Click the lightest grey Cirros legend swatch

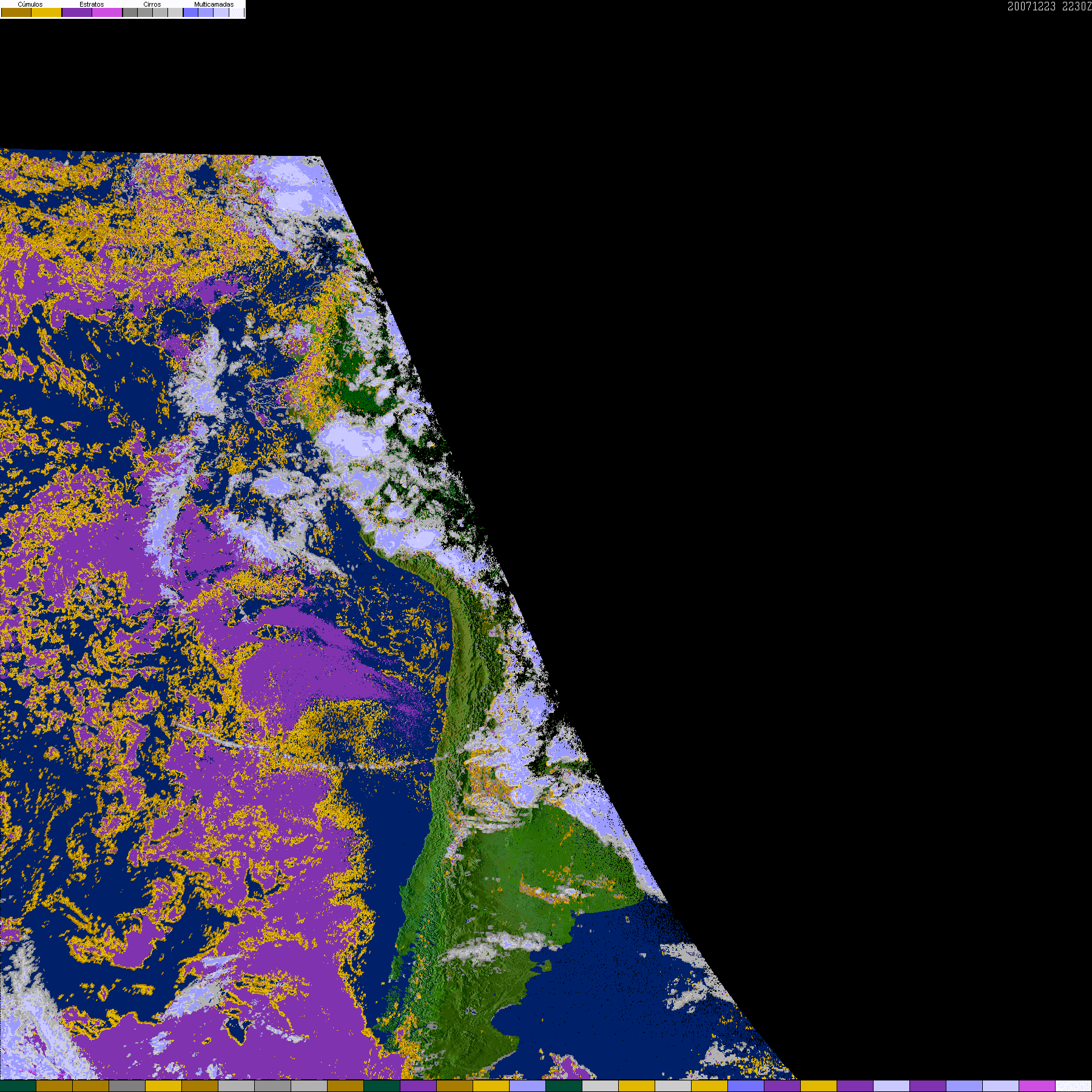click(x=175, y=12)
